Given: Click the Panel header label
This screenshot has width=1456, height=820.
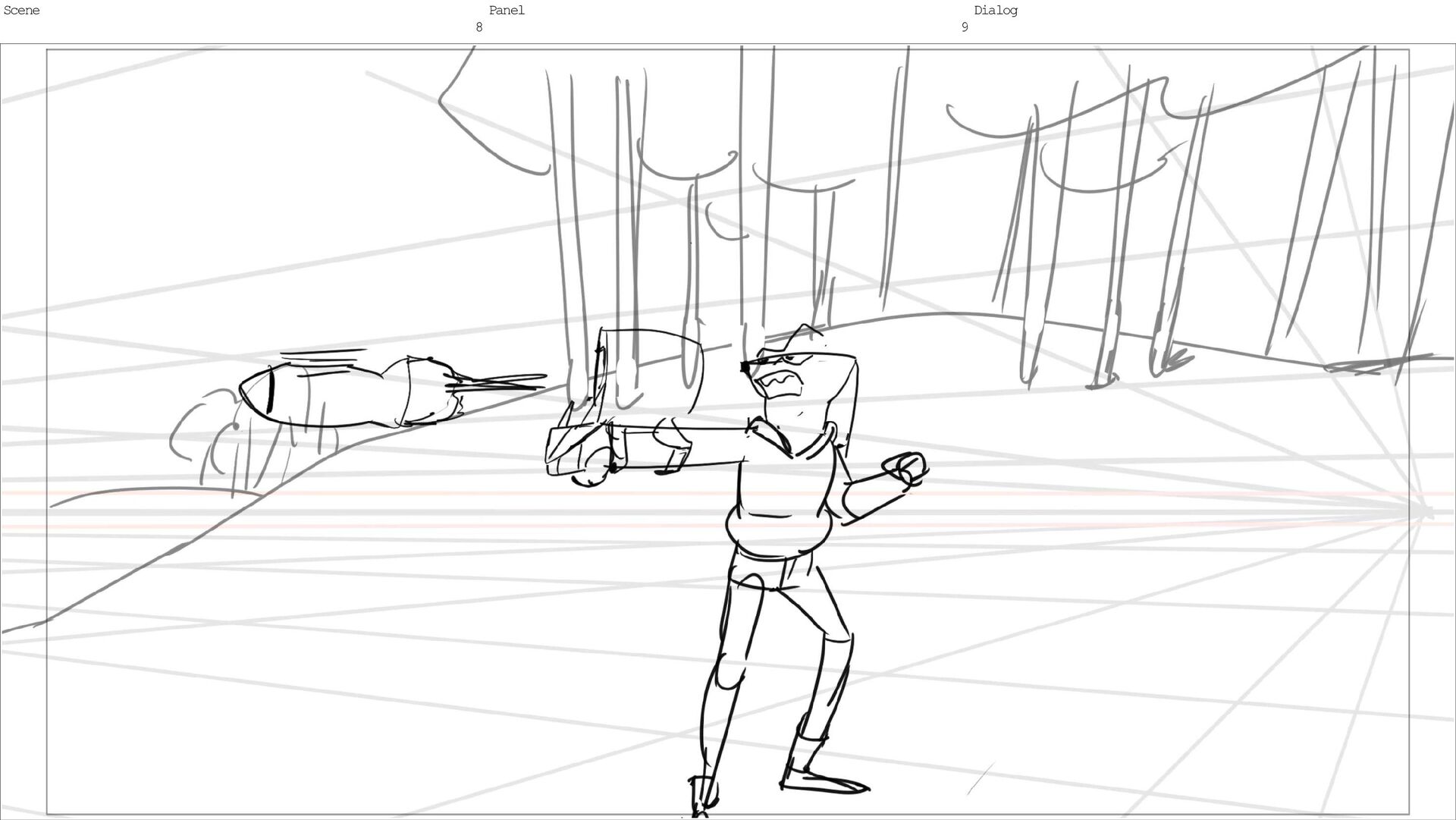Looking at the screenshot, I should tap(506, 11).
